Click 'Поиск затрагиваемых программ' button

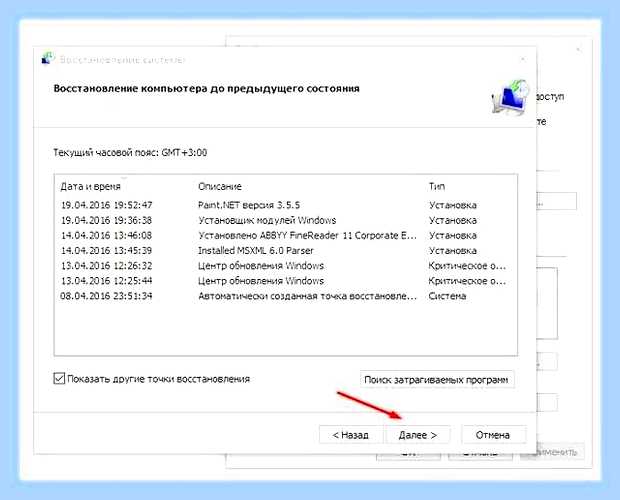point(437,380)
